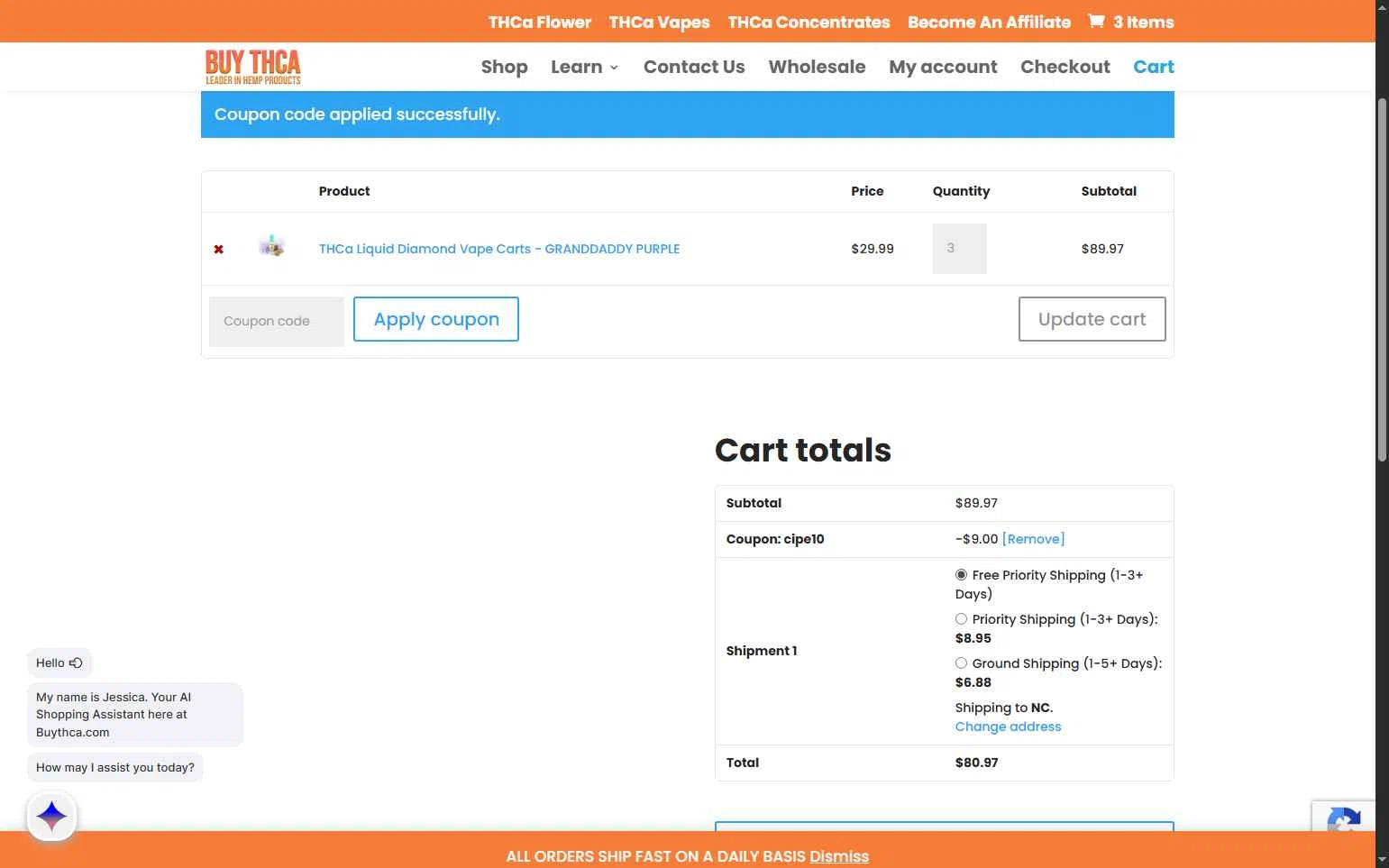Open Contact Us page
This screenshot has width=1389, height=868.
coord(694,67)
